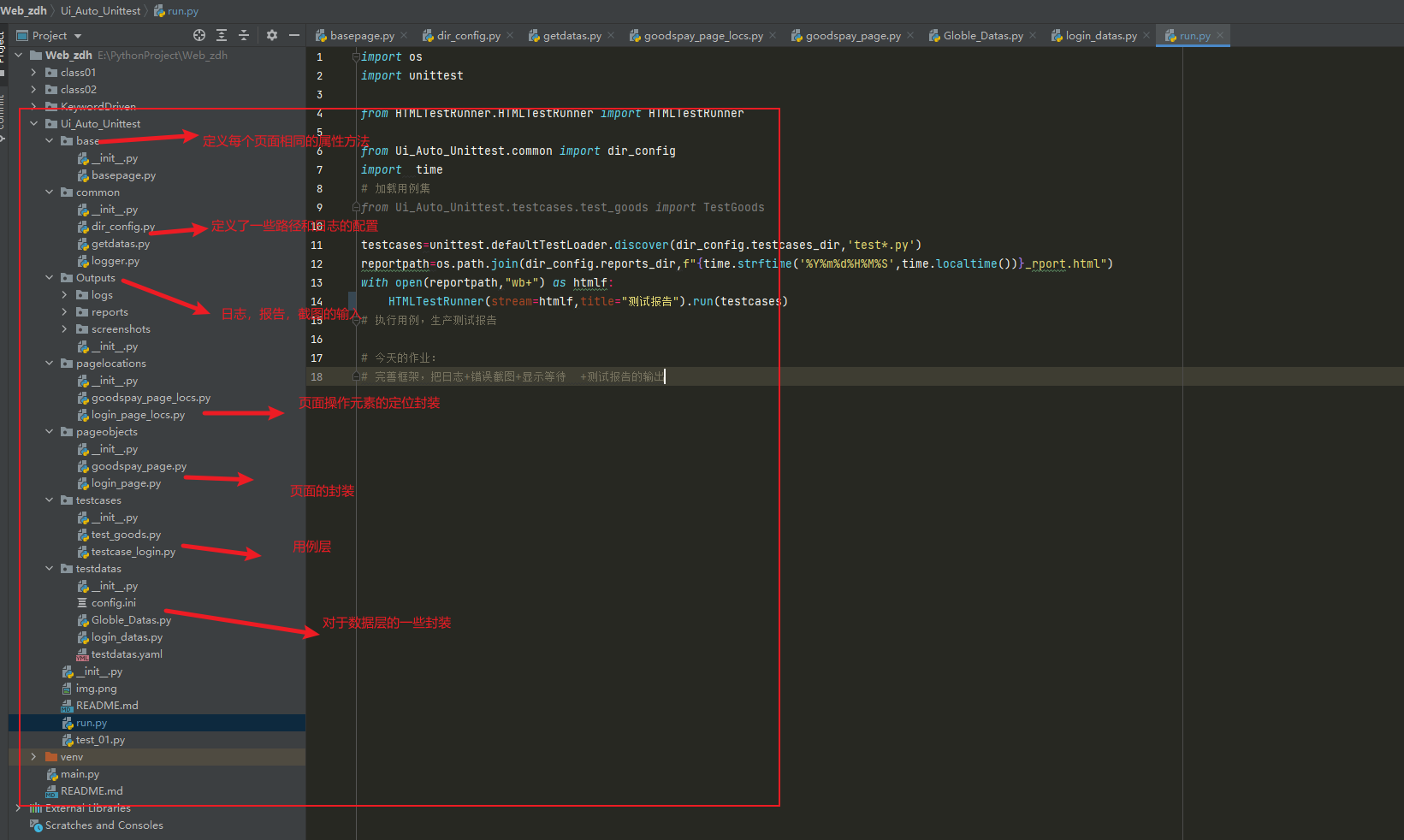
Task: Collapse the pageobjects folder
Action: click(x=49, y=432)
